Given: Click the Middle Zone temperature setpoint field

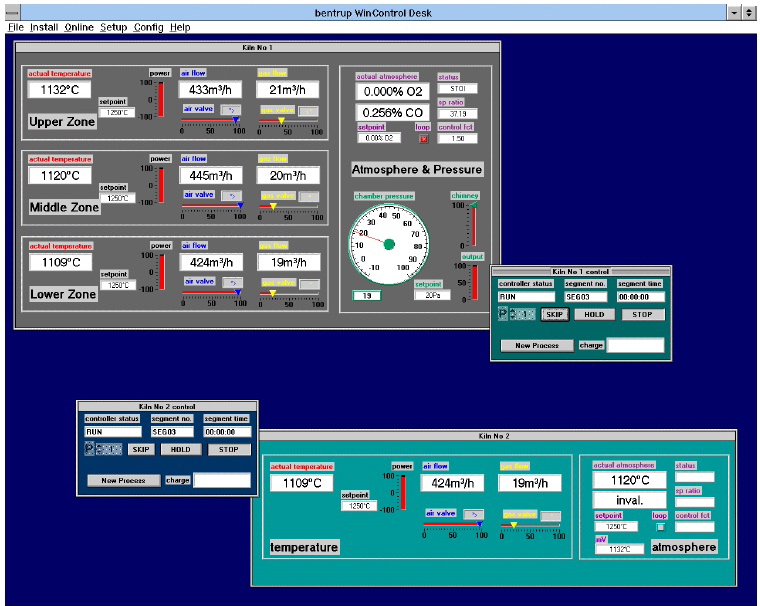Looking at the screenshot, I should [118, 198].
